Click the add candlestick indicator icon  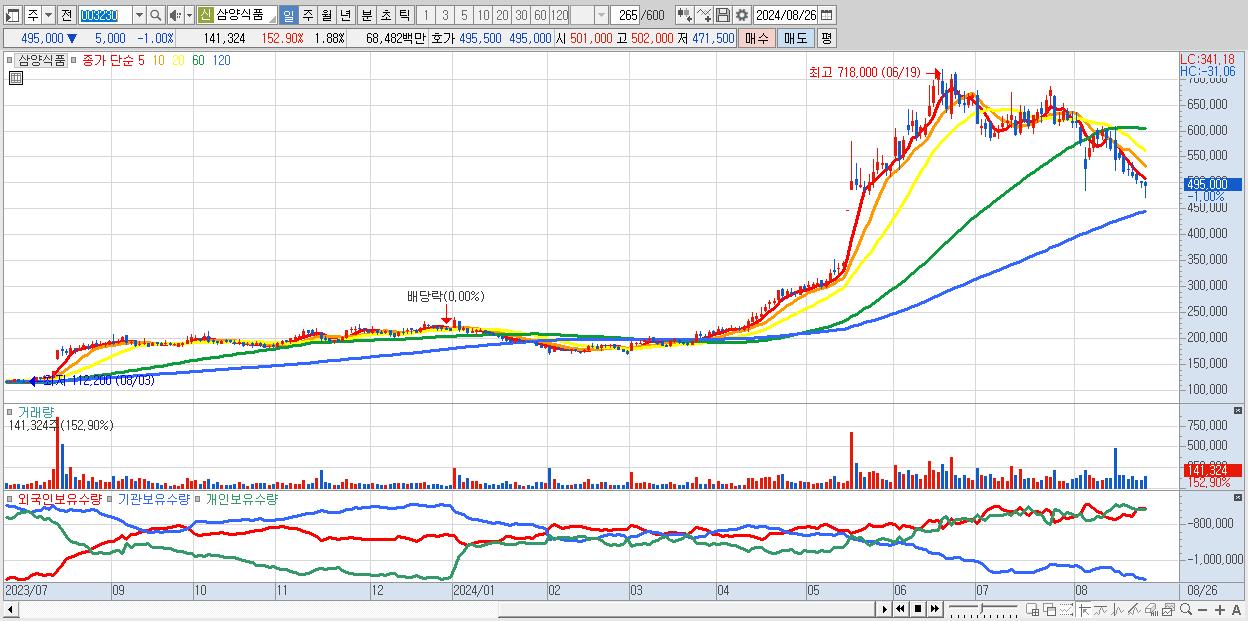pos(684,15)
